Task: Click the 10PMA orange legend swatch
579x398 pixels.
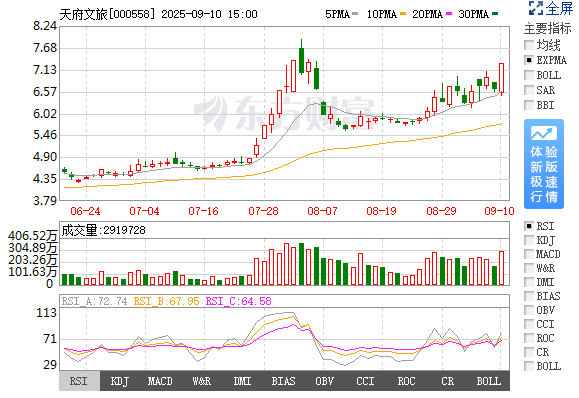Action: (x=403, y=14)
